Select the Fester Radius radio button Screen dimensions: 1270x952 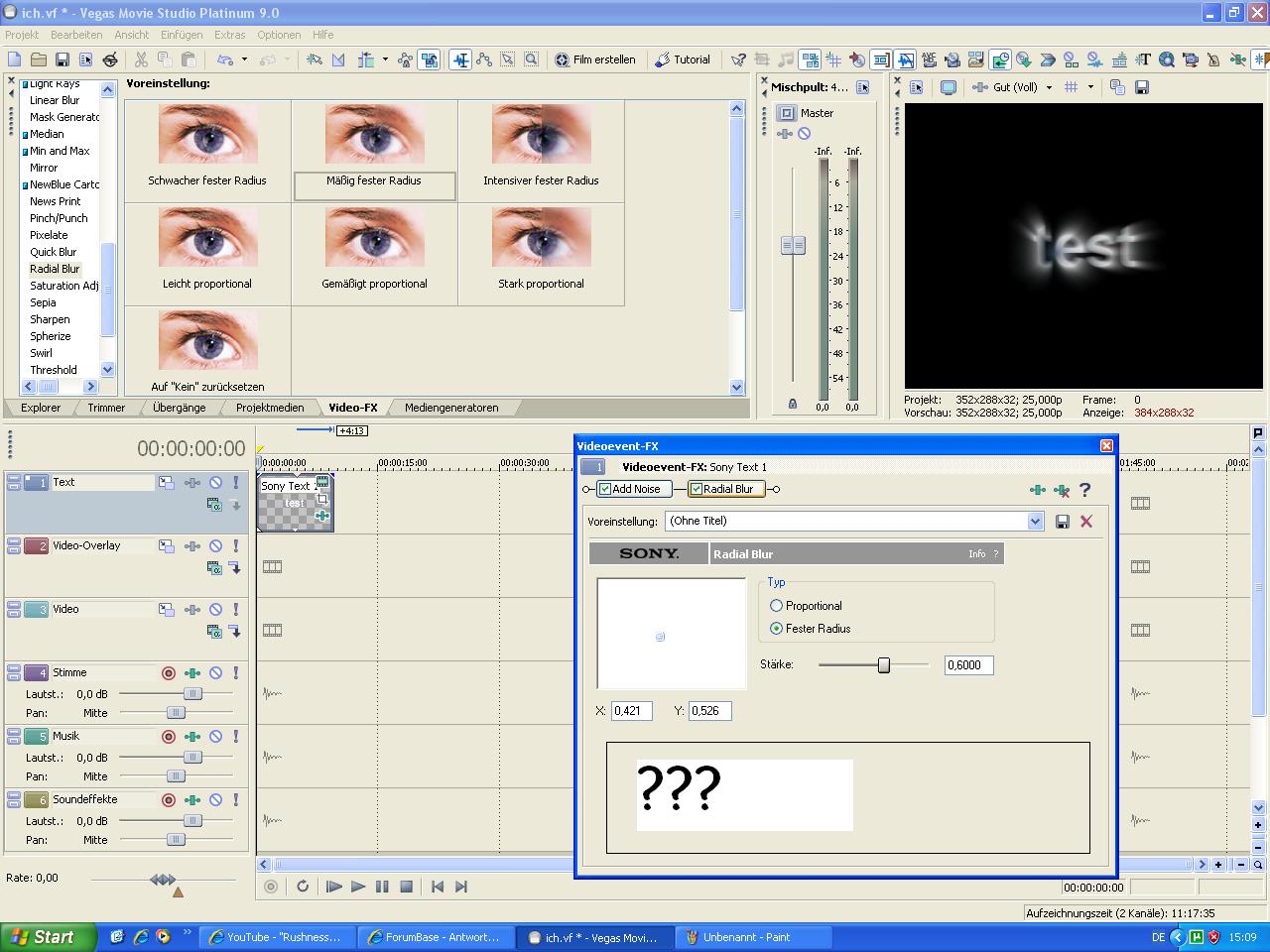(x=777, y=629)
